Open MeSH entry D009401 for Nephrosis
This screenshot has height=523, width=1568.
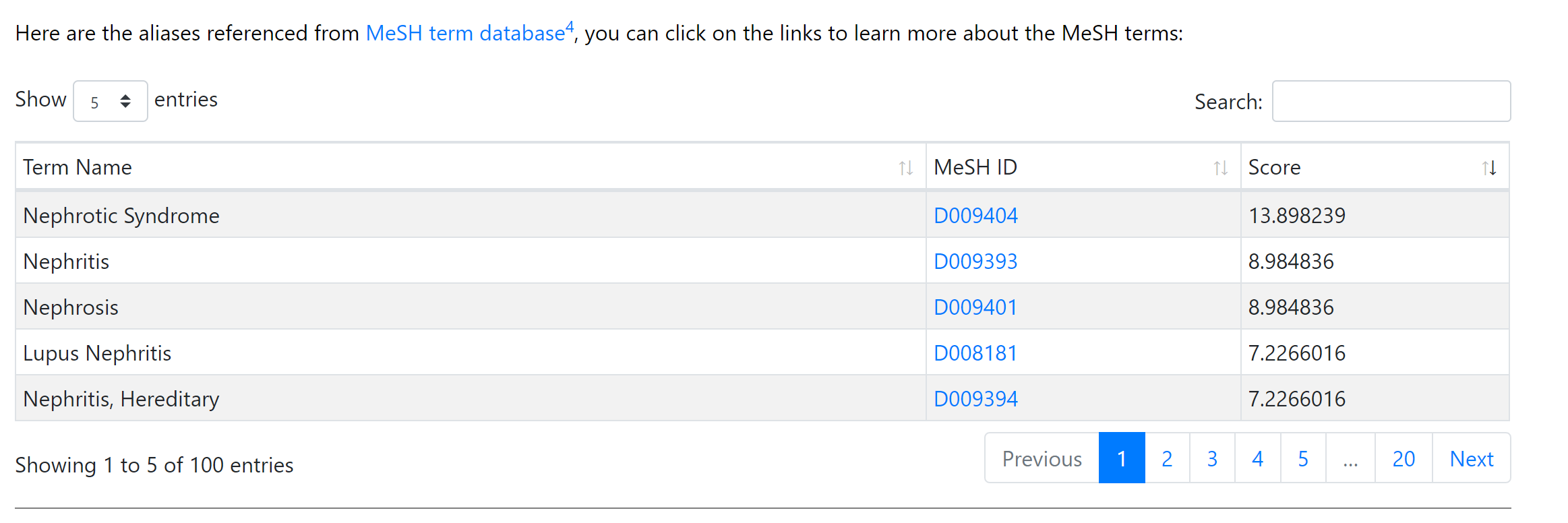(x=975, y=307)
